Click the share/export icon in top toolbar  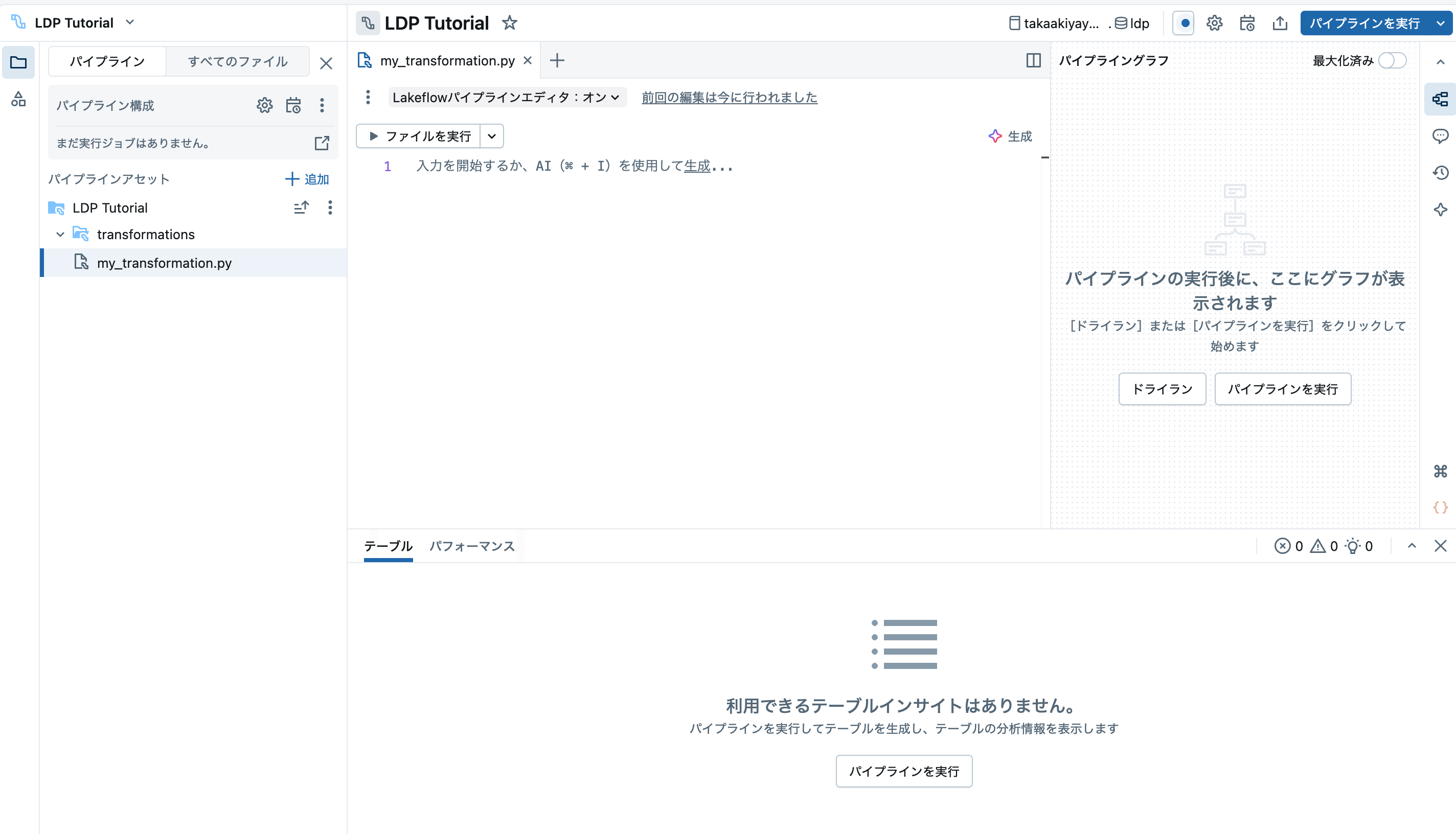1280,23
